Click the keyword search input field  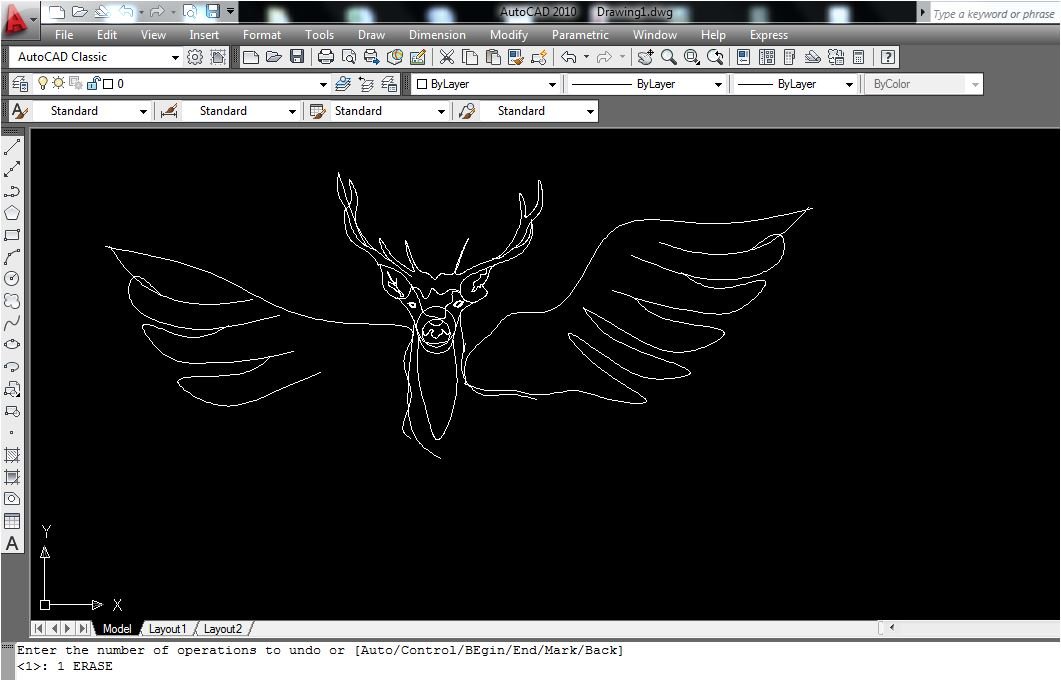pos(993,14)
